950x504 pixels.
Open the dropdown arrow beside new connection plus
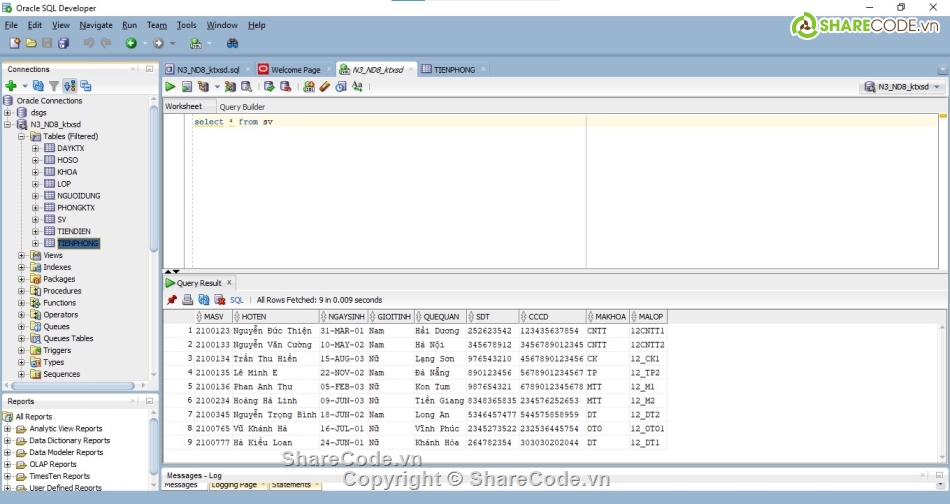pyautogui.click(x=25, y=87)
